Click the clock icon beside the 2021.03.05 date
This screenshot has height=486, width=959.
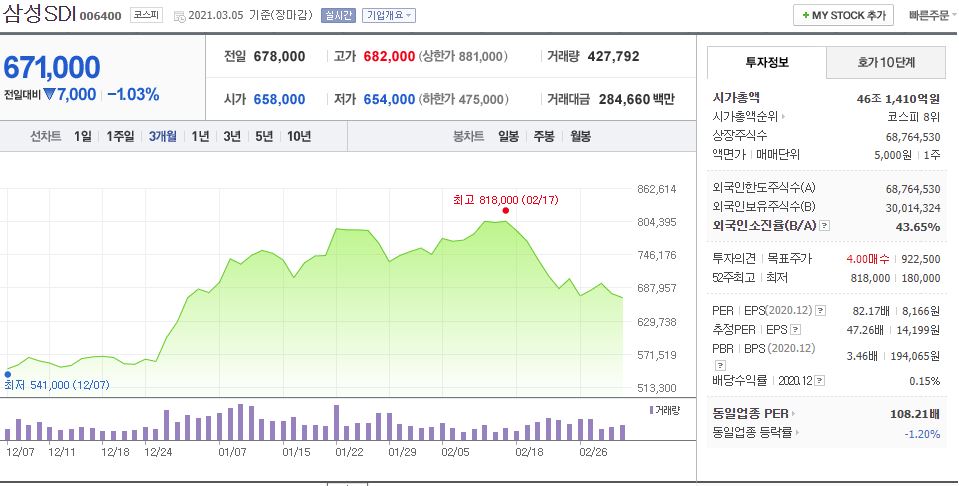tap(179, 17)
